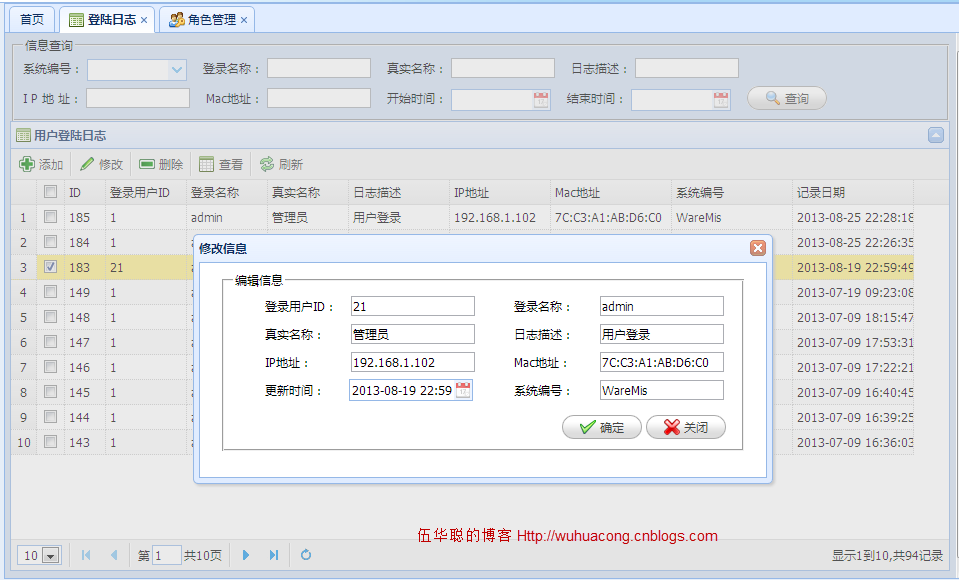Jump to last page in pager

click(274, 555)
